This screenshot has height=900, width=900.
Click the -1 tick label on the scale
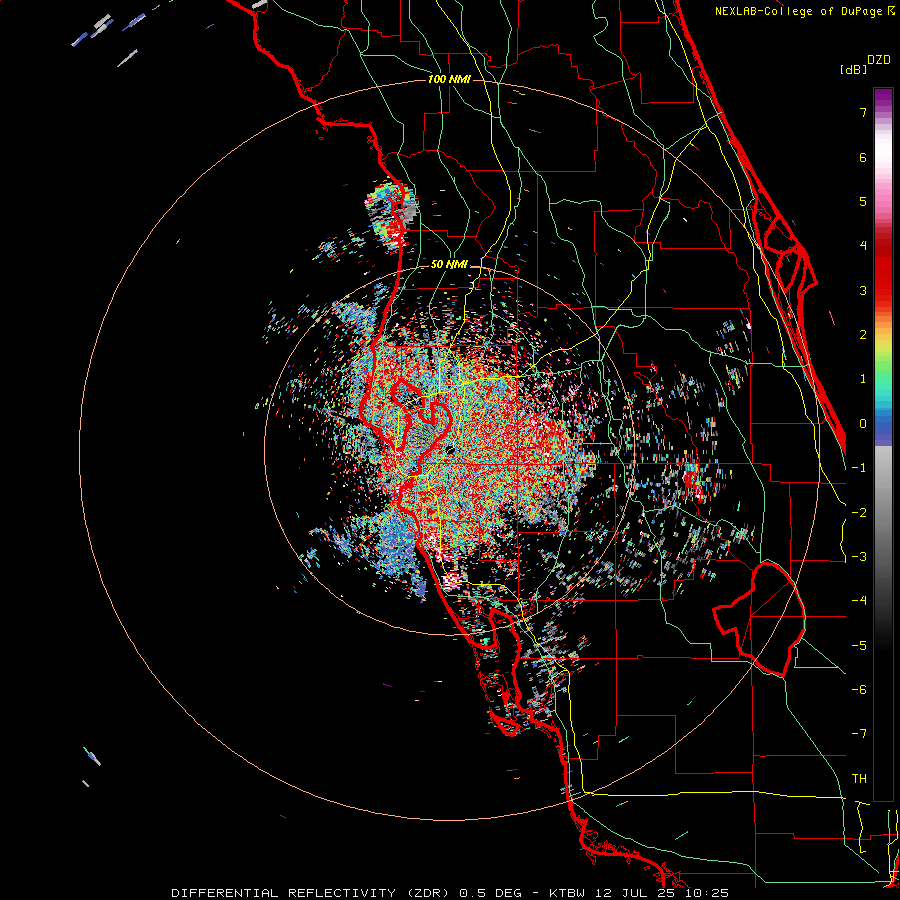pyautogui.click(x=859, y=468)
